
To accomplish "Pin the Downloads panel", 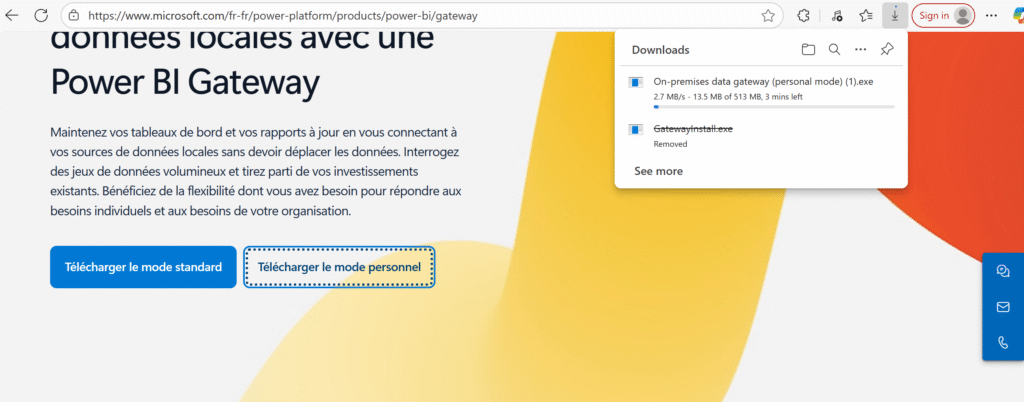I will [x=887, y=50].
